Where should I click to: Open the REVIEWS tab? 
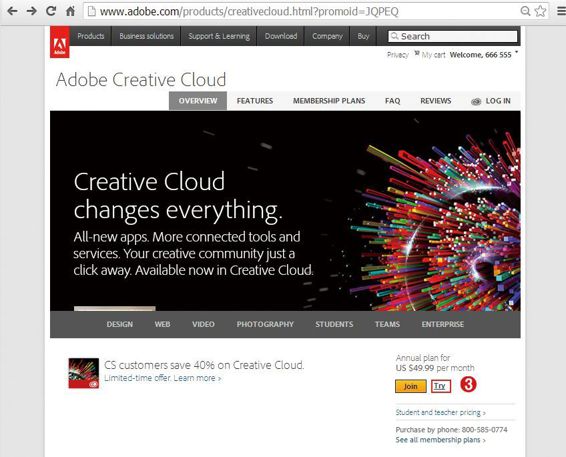pos(436,101)
